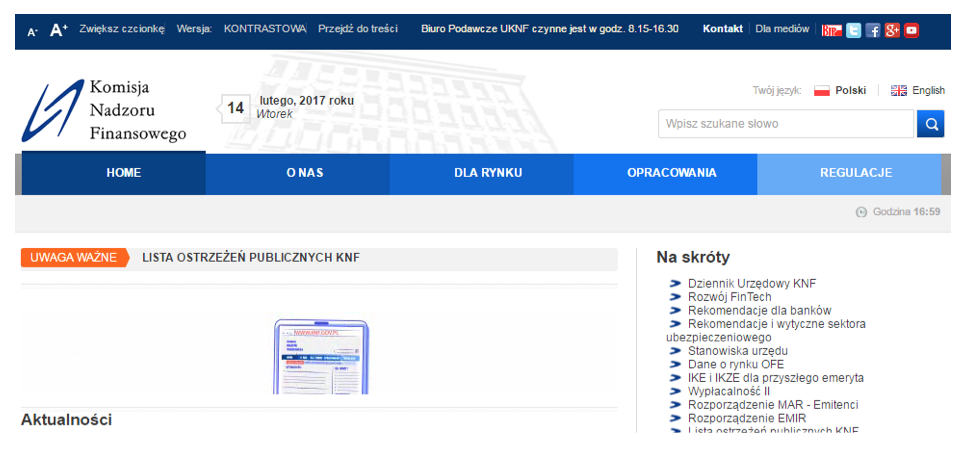
Task: Click the Biuro Podawcze UKNF hours notice
Action: 549,28
